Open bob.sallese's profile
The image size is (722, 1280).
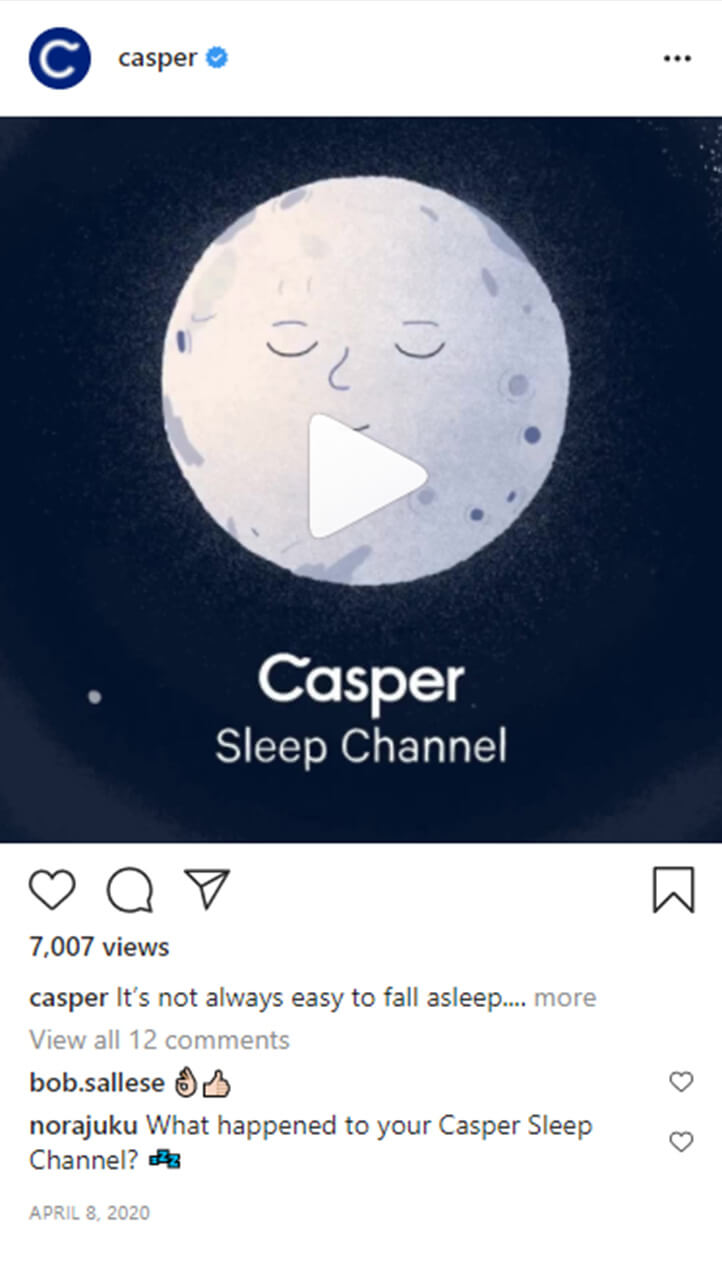[x=97, y=1083]
